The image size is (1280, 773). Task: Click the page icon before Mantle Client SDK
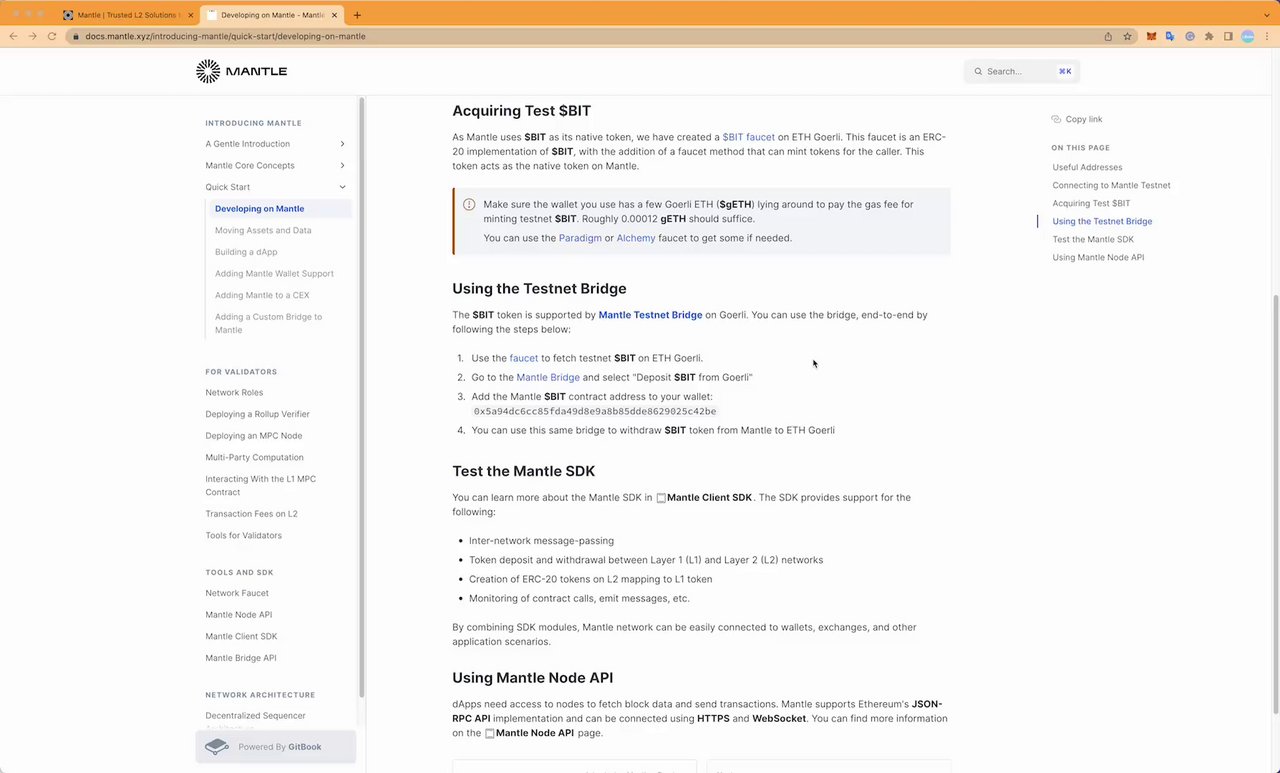[x=661, y=498]
